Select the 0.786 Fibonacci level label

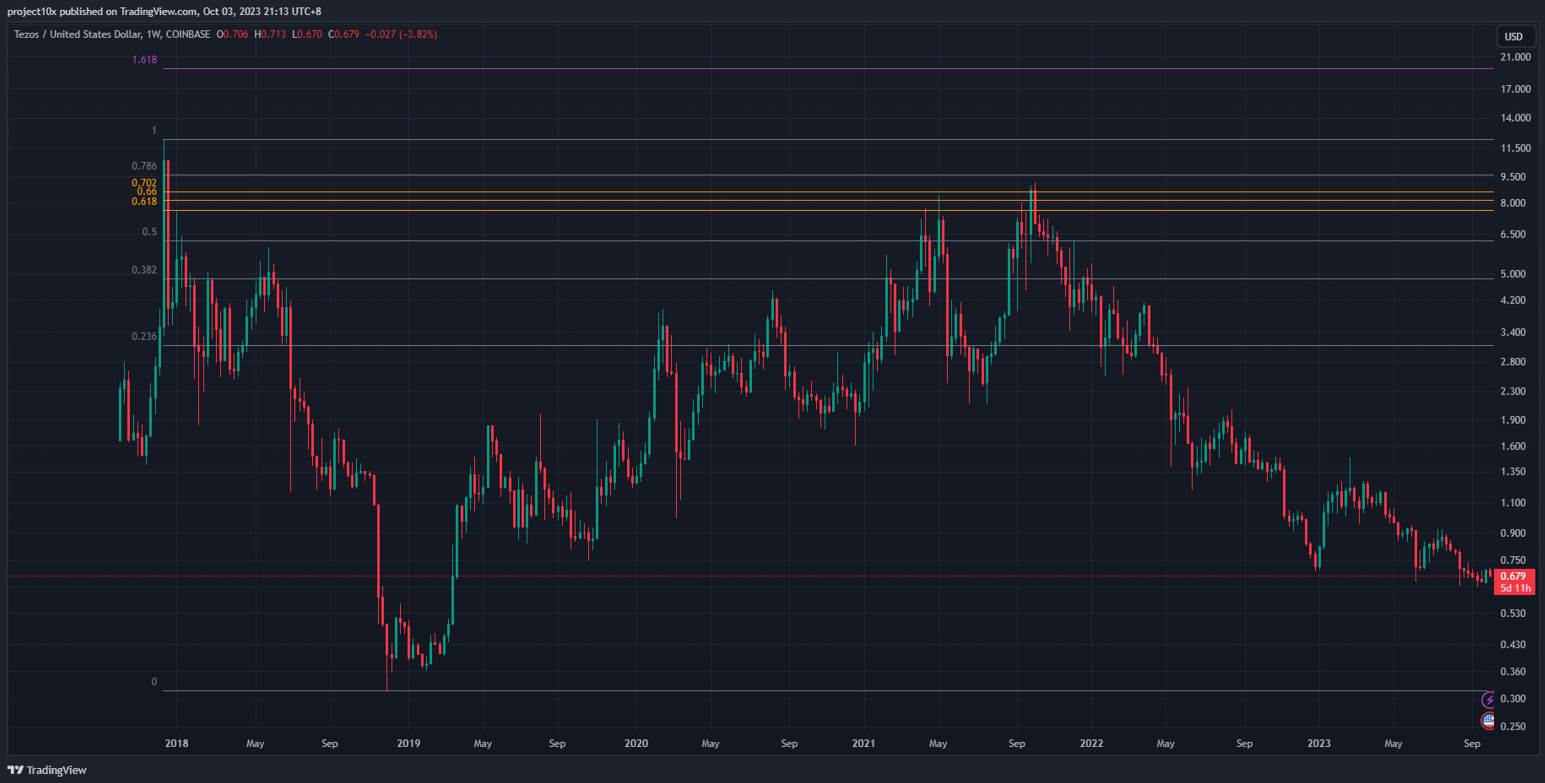144,166
